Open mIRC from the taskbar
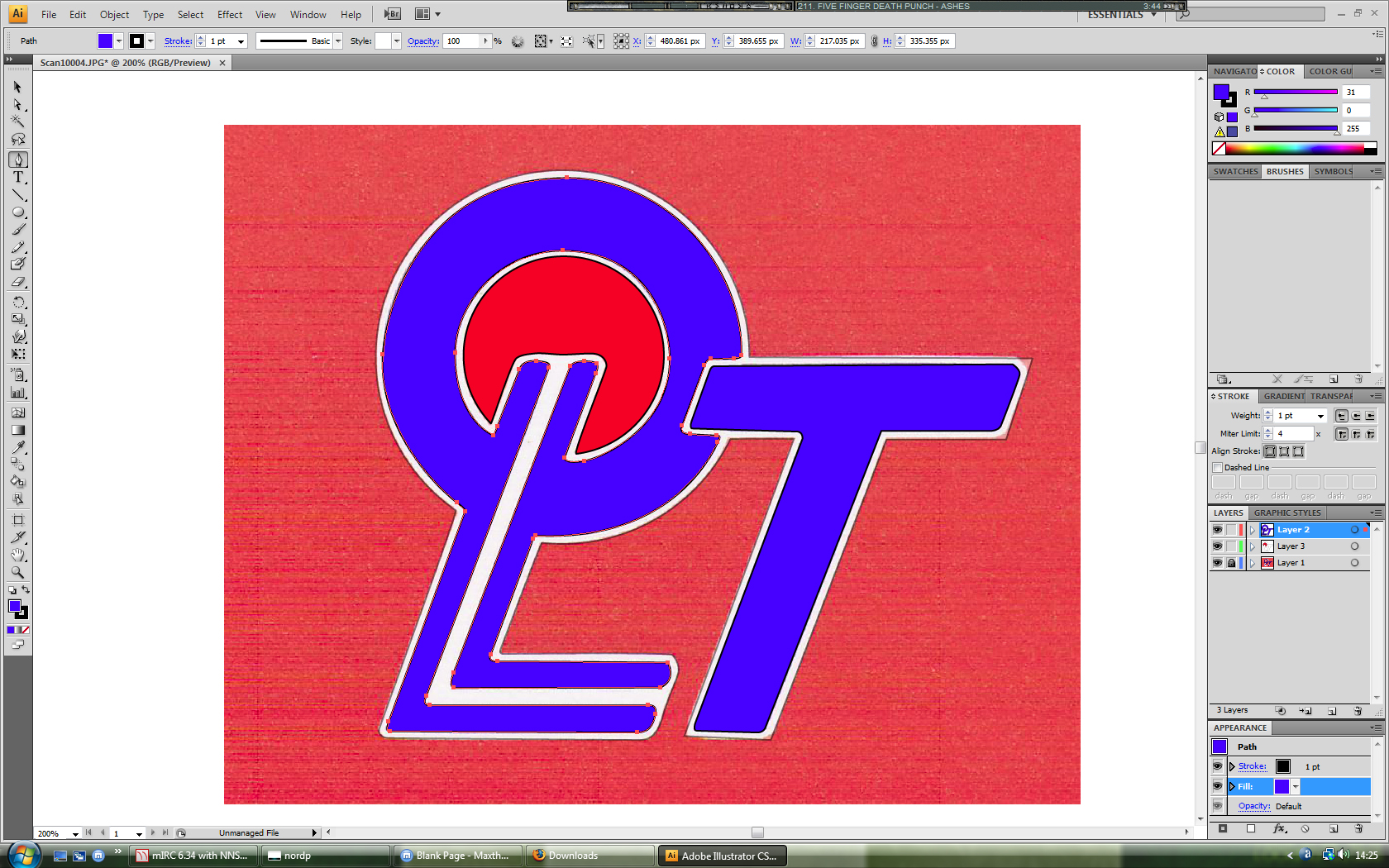The width and height of the screenshot is (1389, 868). tap(193, 856)
